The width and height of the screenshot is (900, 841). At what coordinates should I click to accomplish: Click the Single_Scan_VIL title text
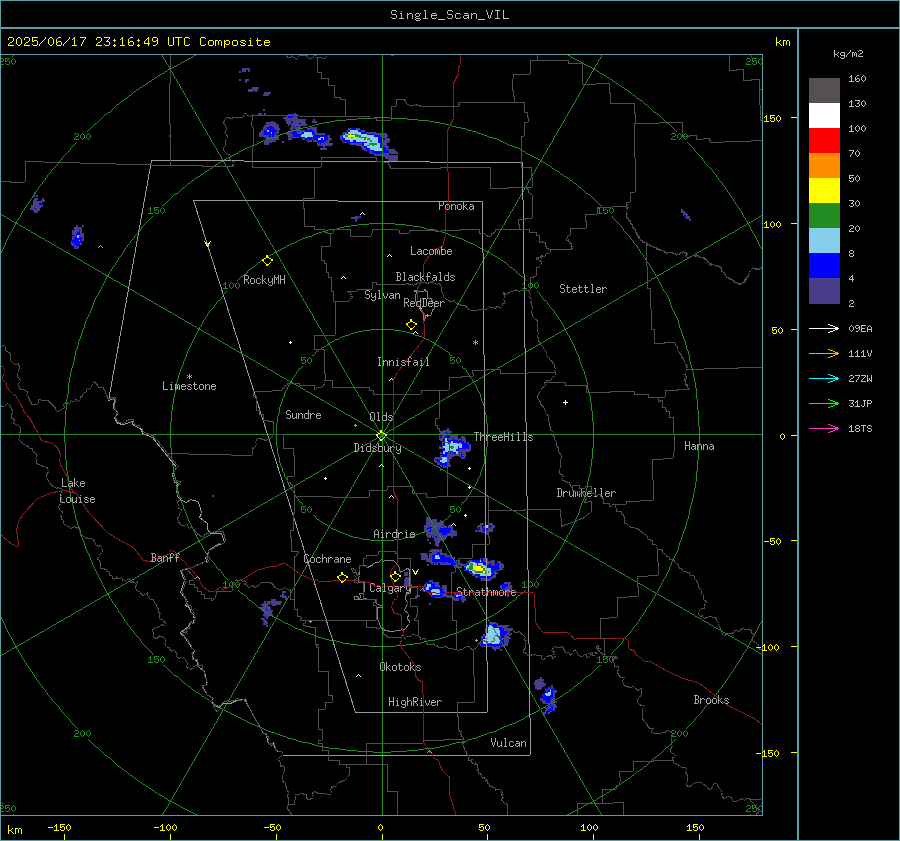(449, 15)
